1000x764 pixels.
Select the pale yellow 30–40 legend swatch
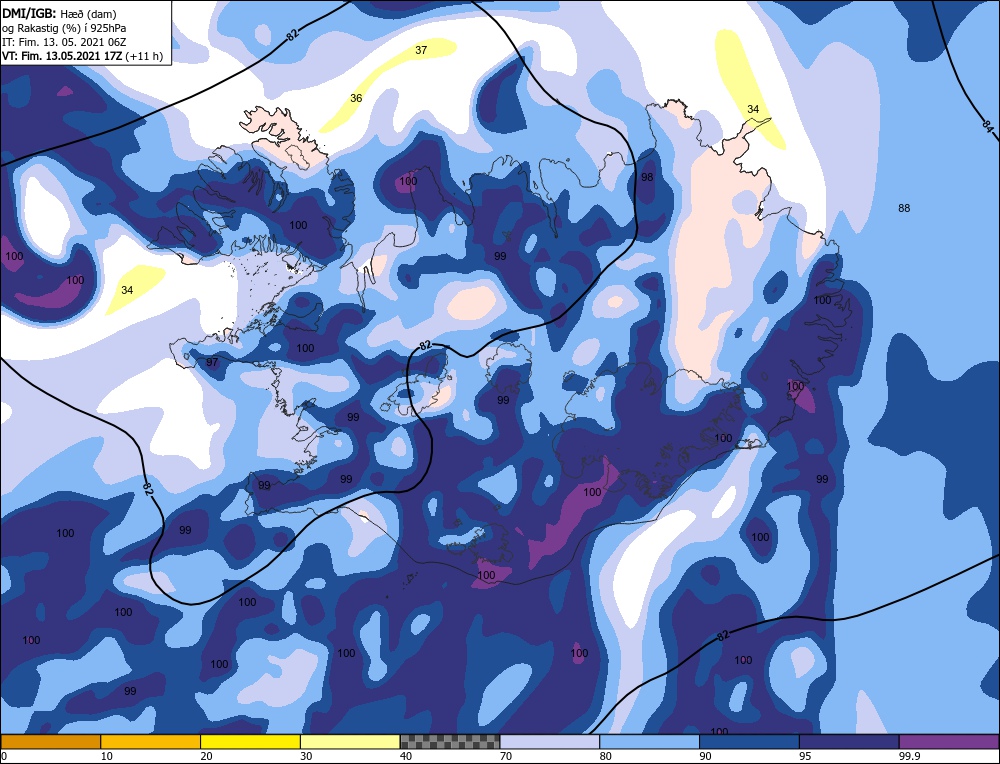coord(350,741)
